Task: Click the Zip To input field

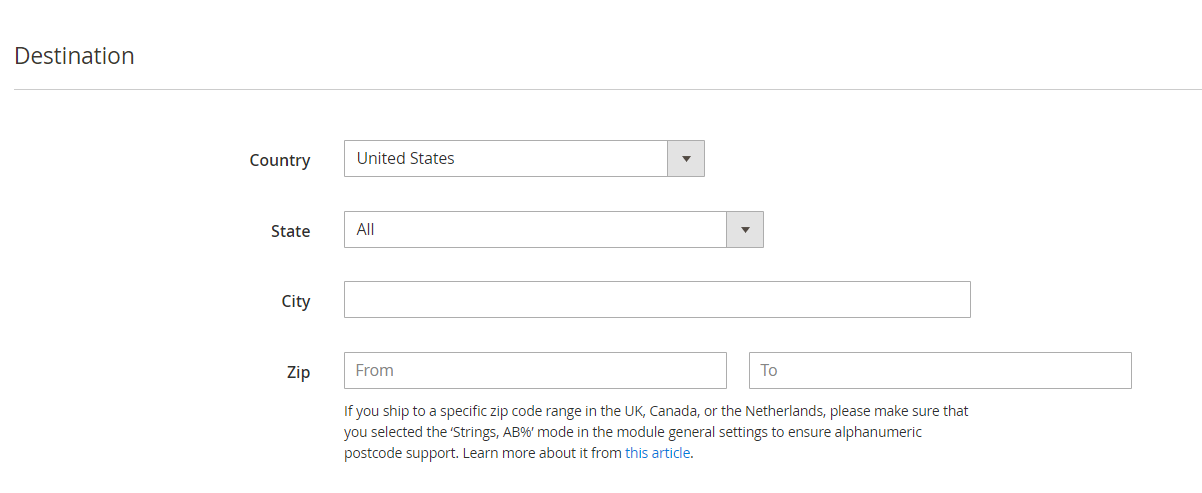Action: [x=940, y=370]
